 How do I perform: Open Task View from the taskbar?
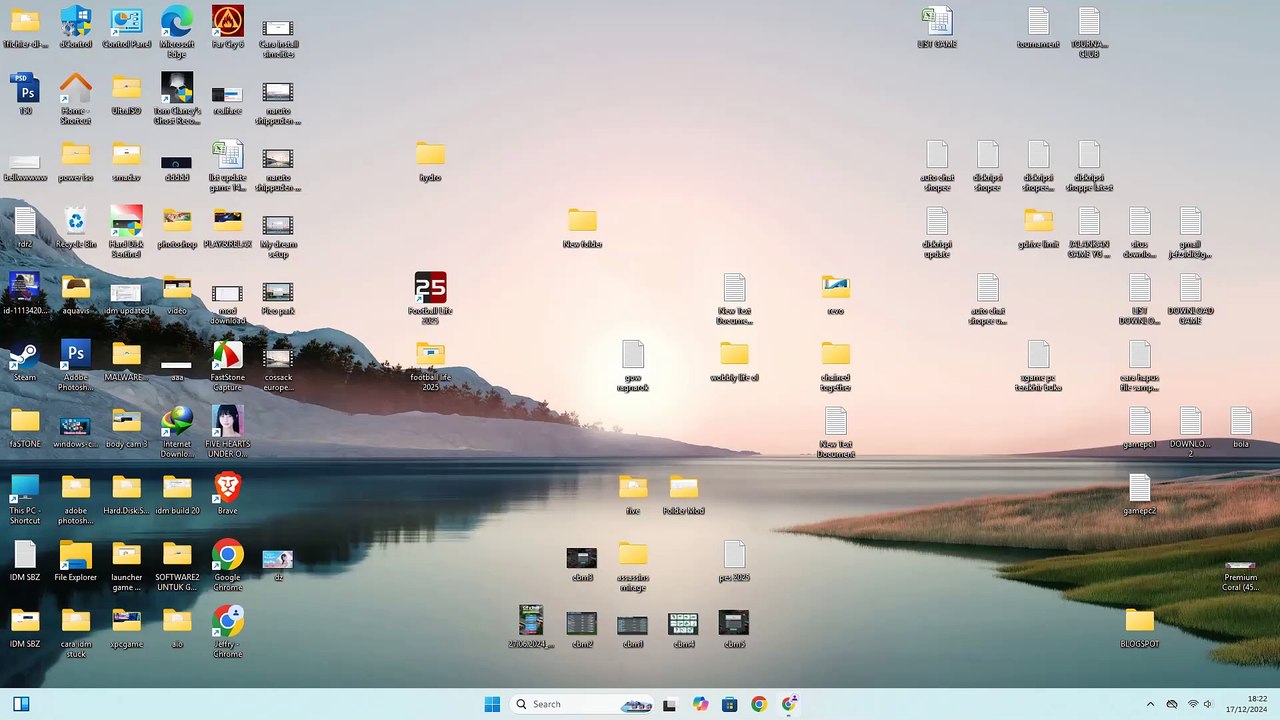click(x=669, y=704)
